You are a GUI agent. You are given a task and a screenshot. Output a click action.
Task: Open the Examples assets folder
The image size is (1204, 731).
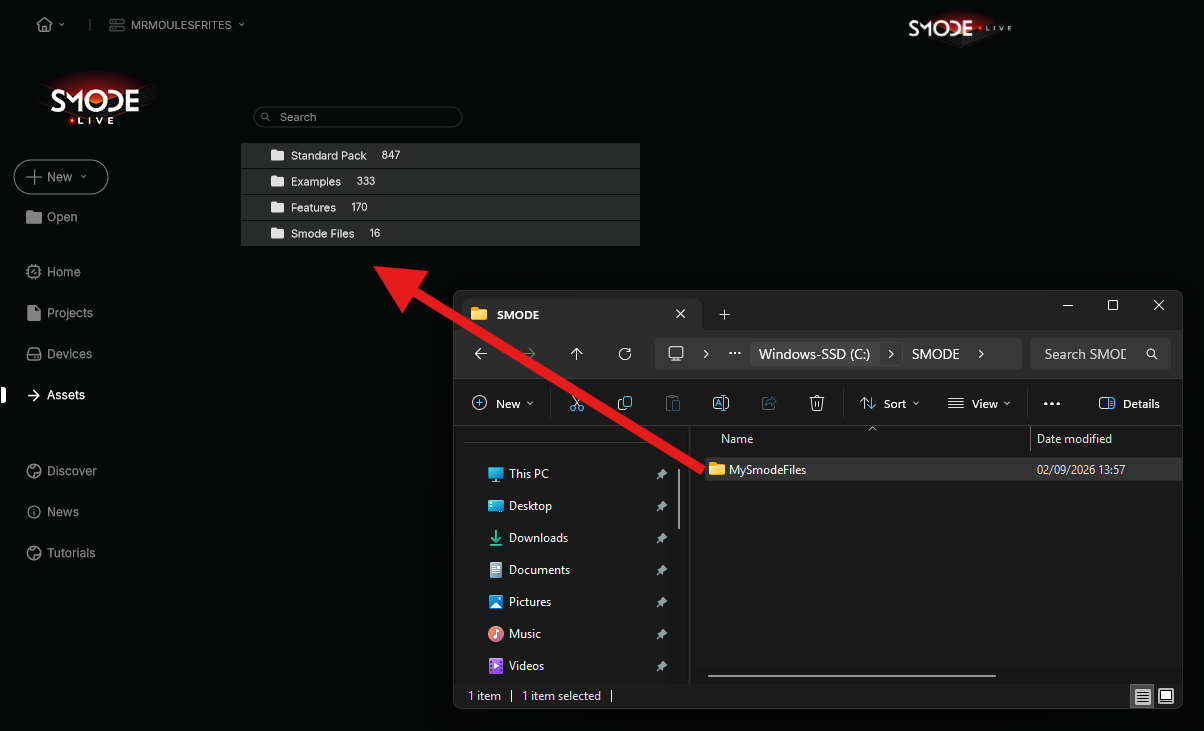point(440,182)
